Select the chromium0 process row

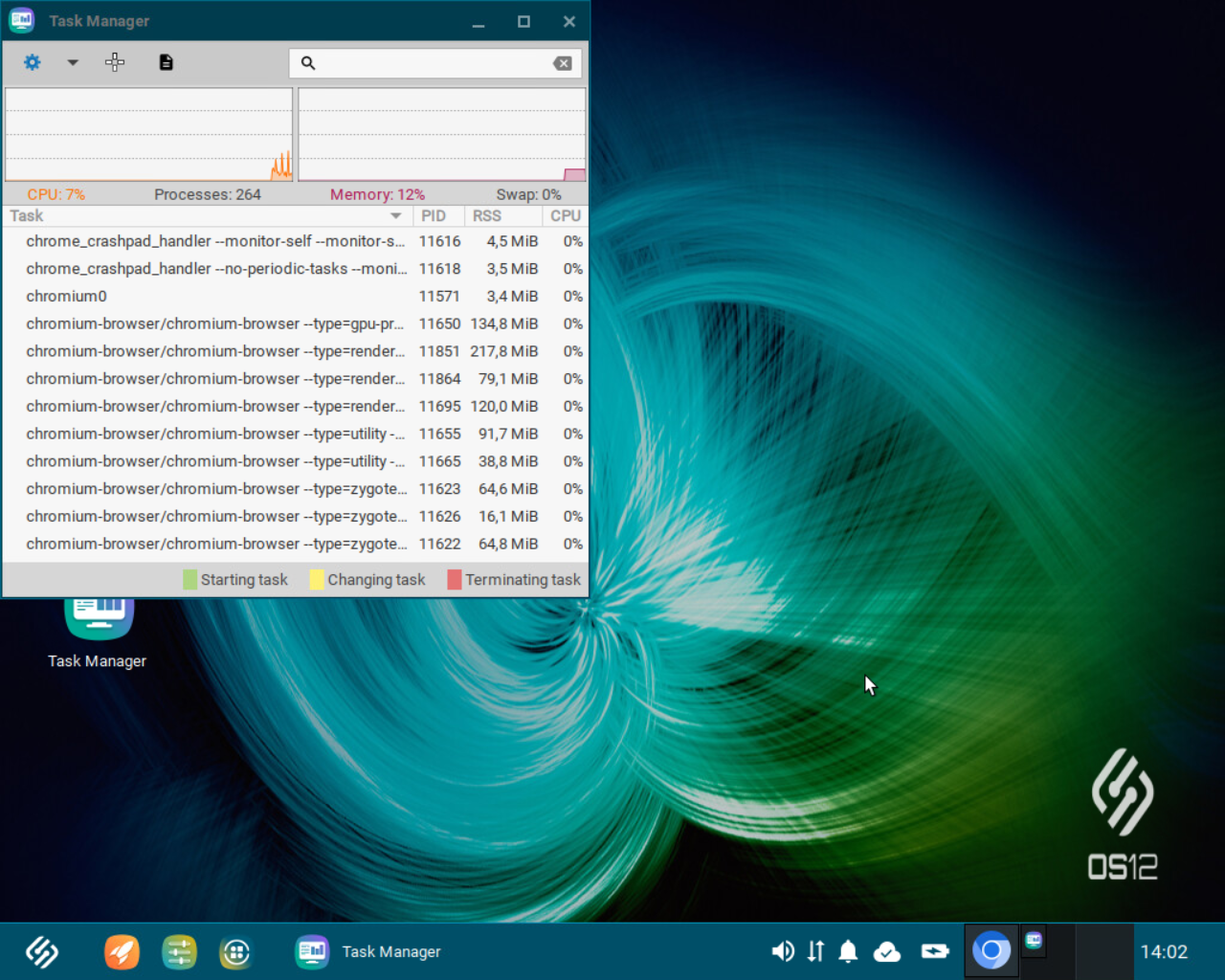pos(67,297)
